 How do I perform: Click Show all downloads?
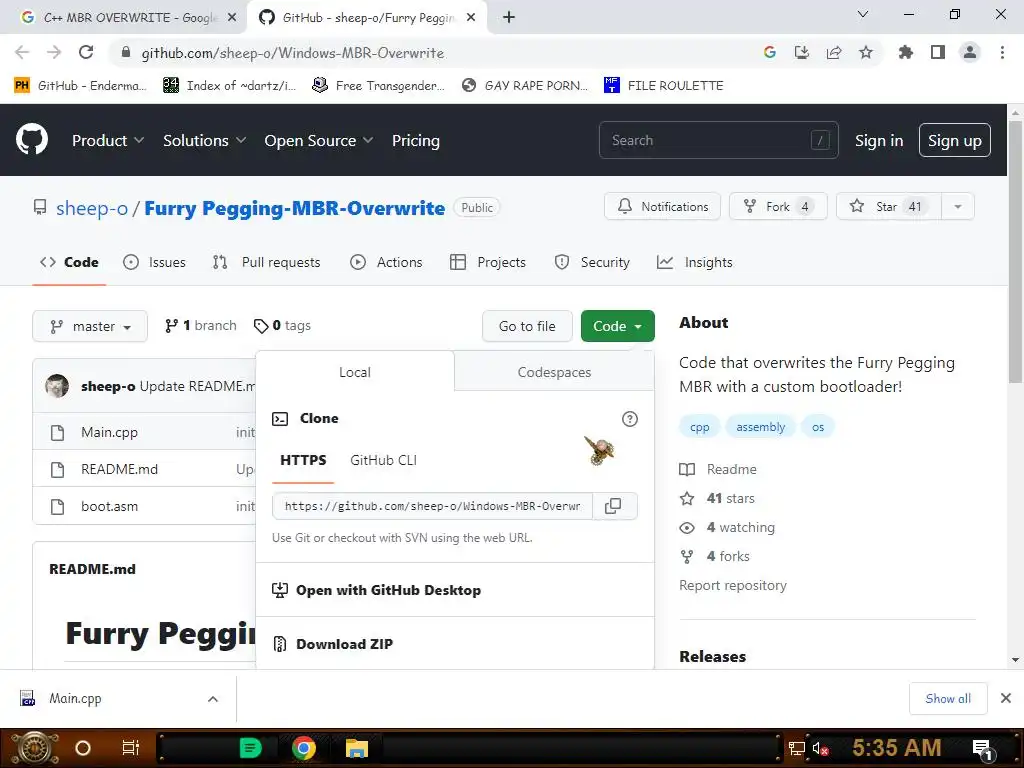tap(948, 699)
